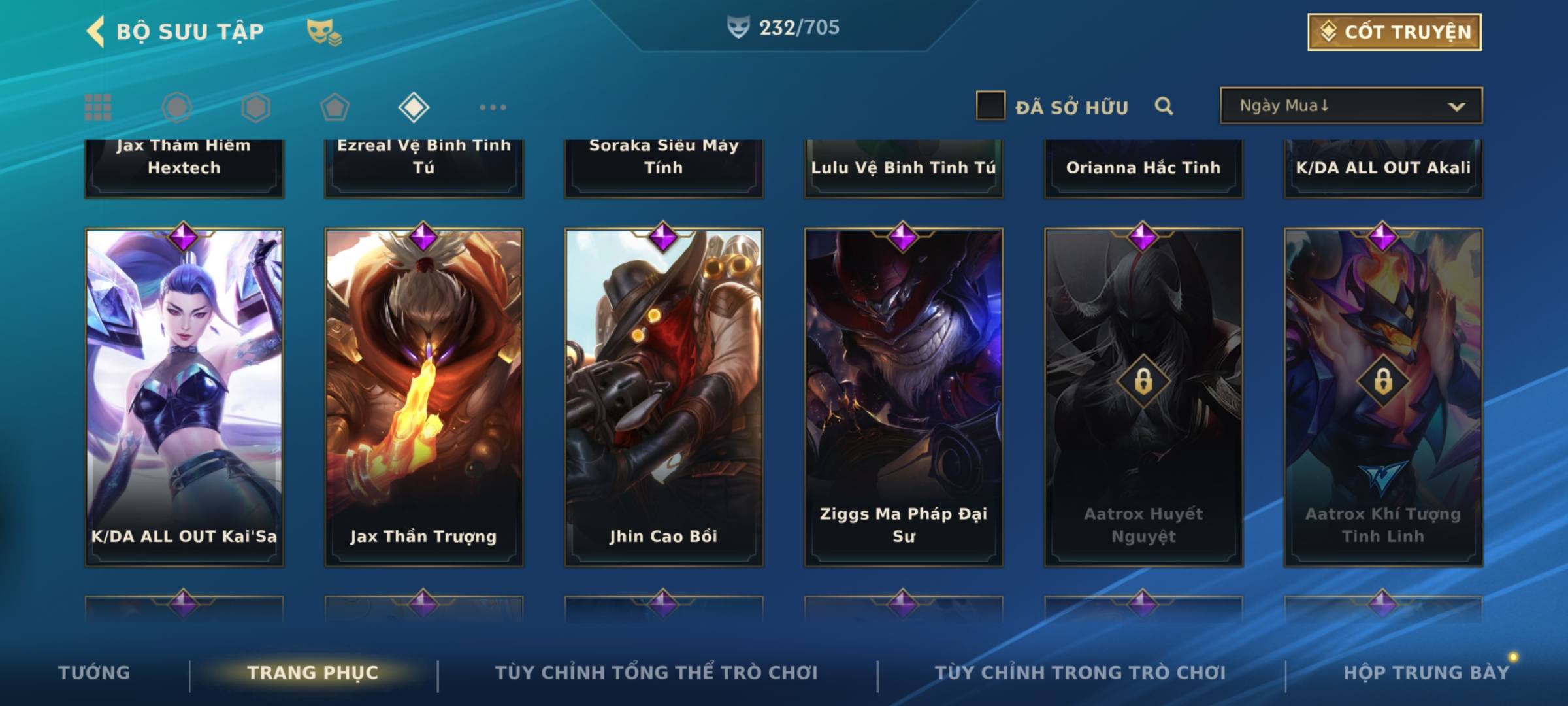Select the K/DA ALL OUT Kai'Sa skin

click(x=184, y=397)
